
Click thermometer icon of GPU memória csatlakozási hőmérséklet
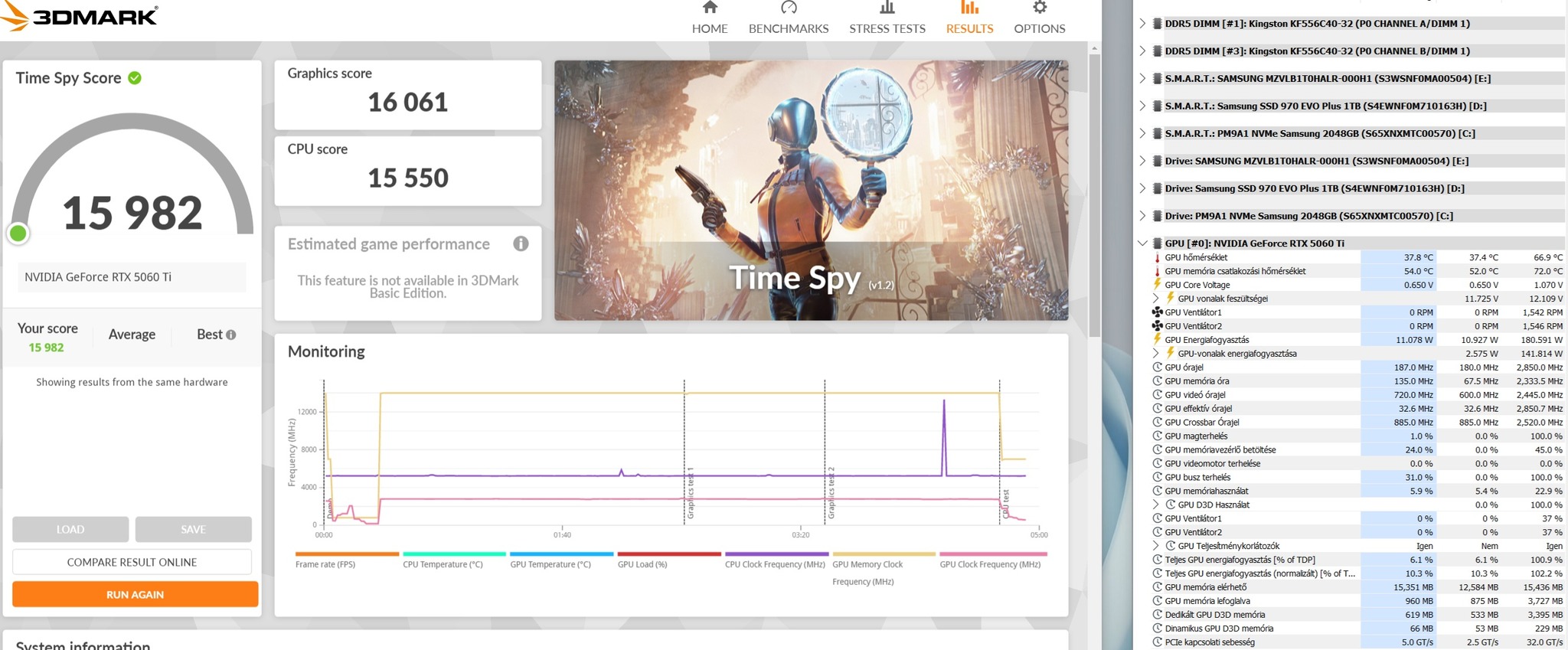[1157, 271]
